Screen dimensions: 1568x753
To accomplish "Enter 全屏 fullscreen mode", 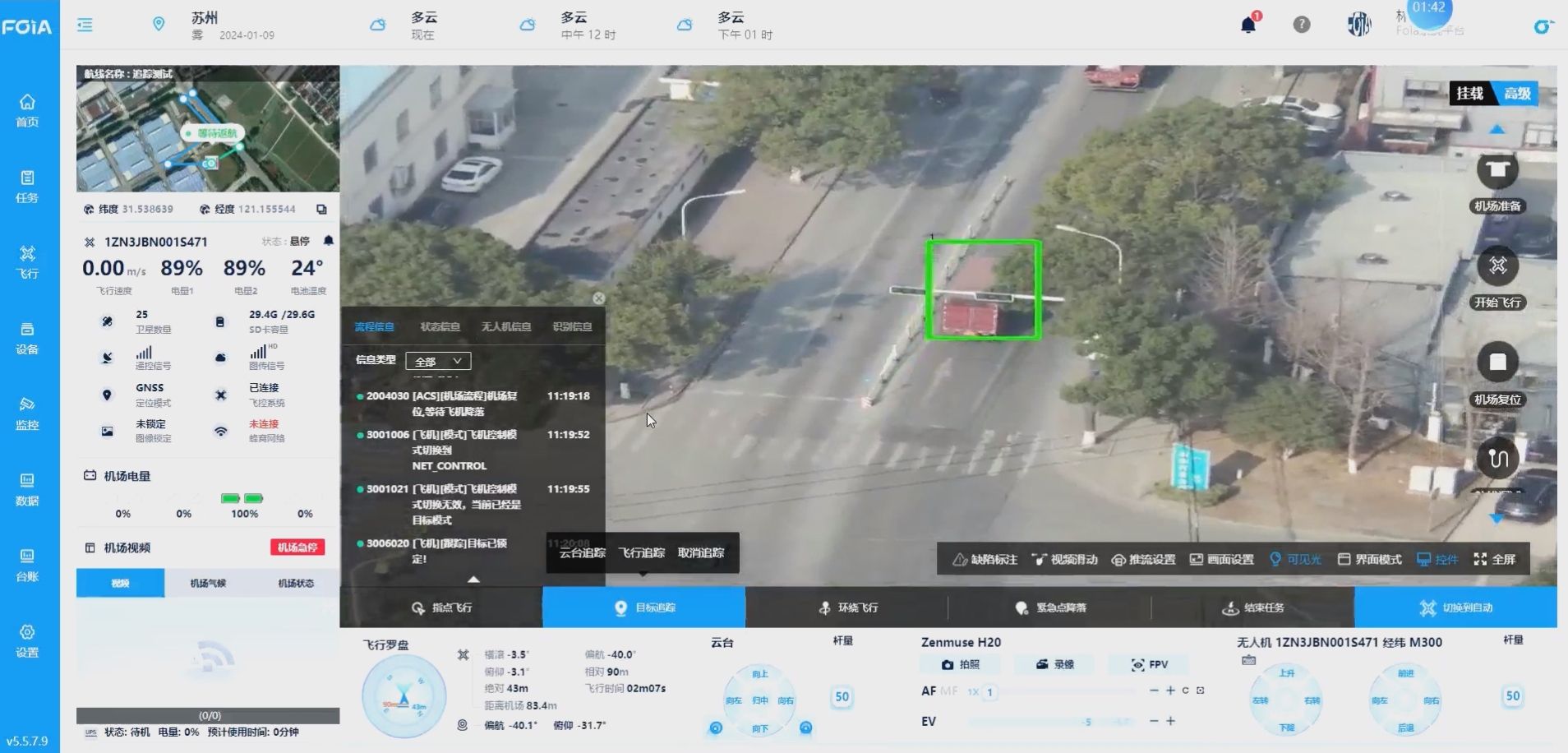I will [1495, 559].
